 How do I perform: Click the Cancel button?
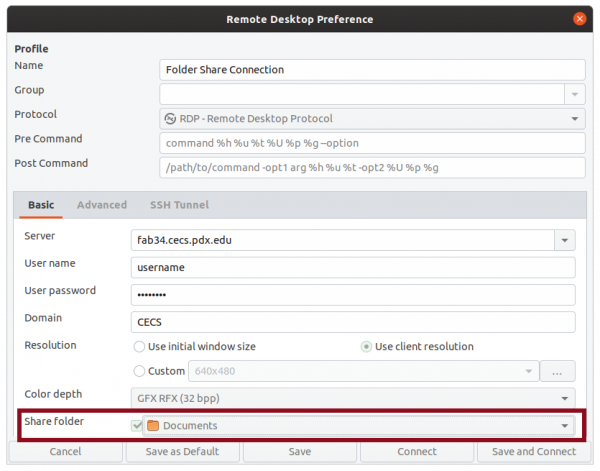coord(64,451)
